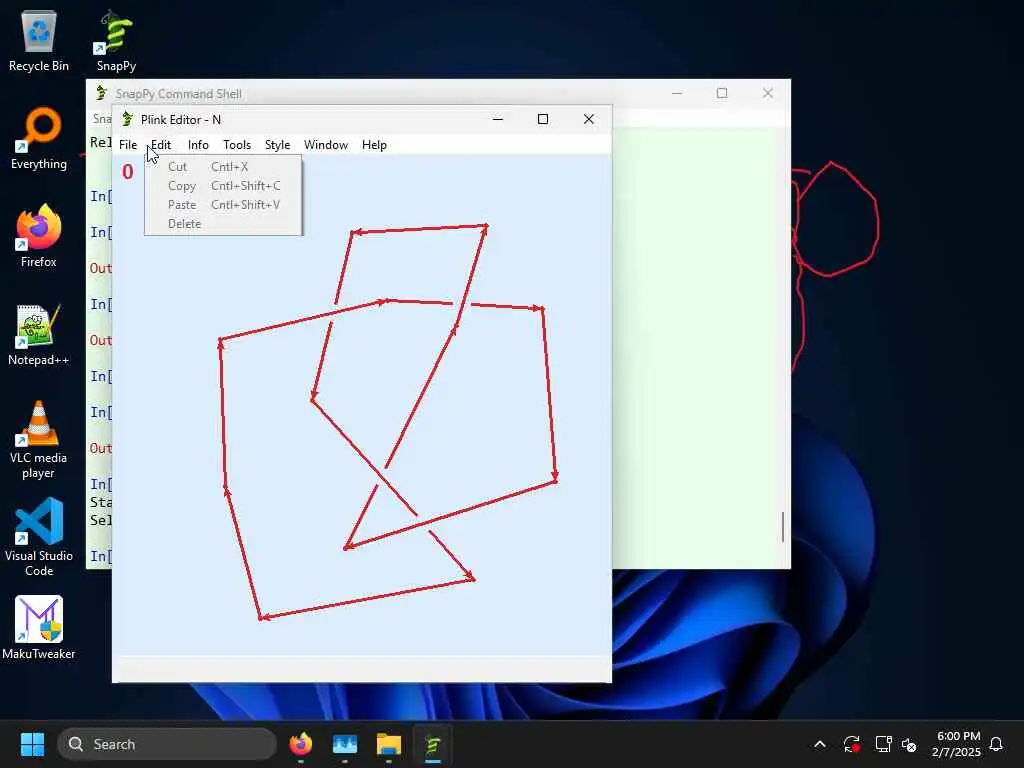
Task: Select the Everything desktop shortcut
Action: click(39, 138)
